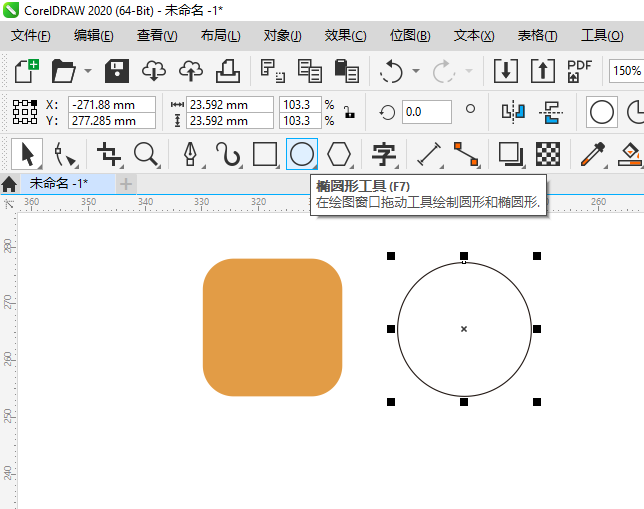
Task: Select the Ellipse tool
Action: coord(302,154)
